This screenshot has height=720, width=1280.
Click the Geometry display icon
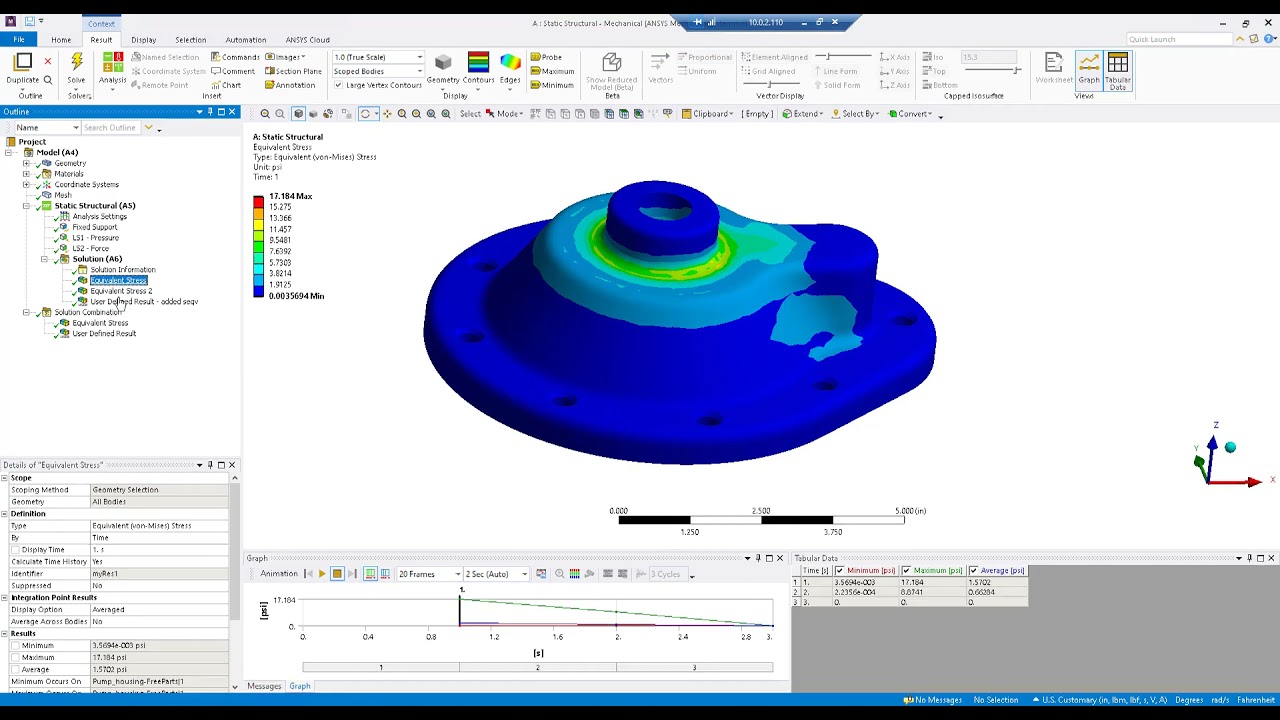click(x=443, y=62)
